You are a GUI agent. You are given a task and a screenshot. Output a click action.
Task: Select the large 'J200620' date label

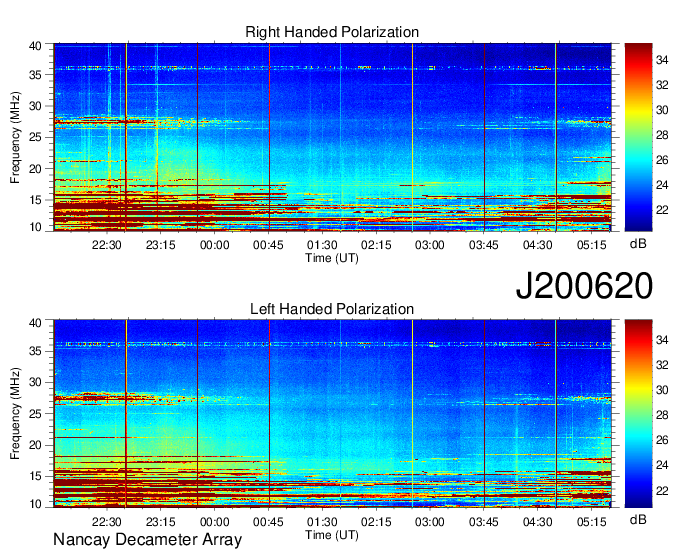[x=584, y=286]
